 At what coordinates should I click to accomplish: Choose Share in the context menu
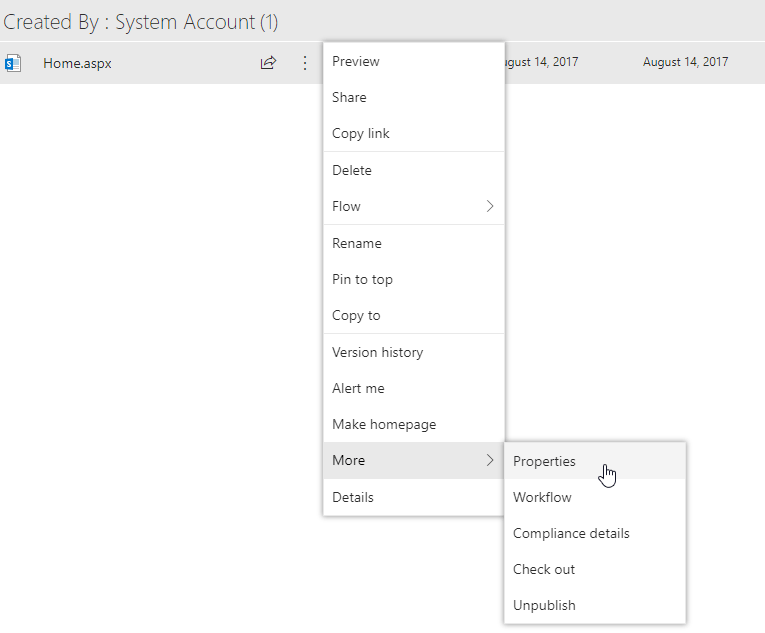(349, 98)
